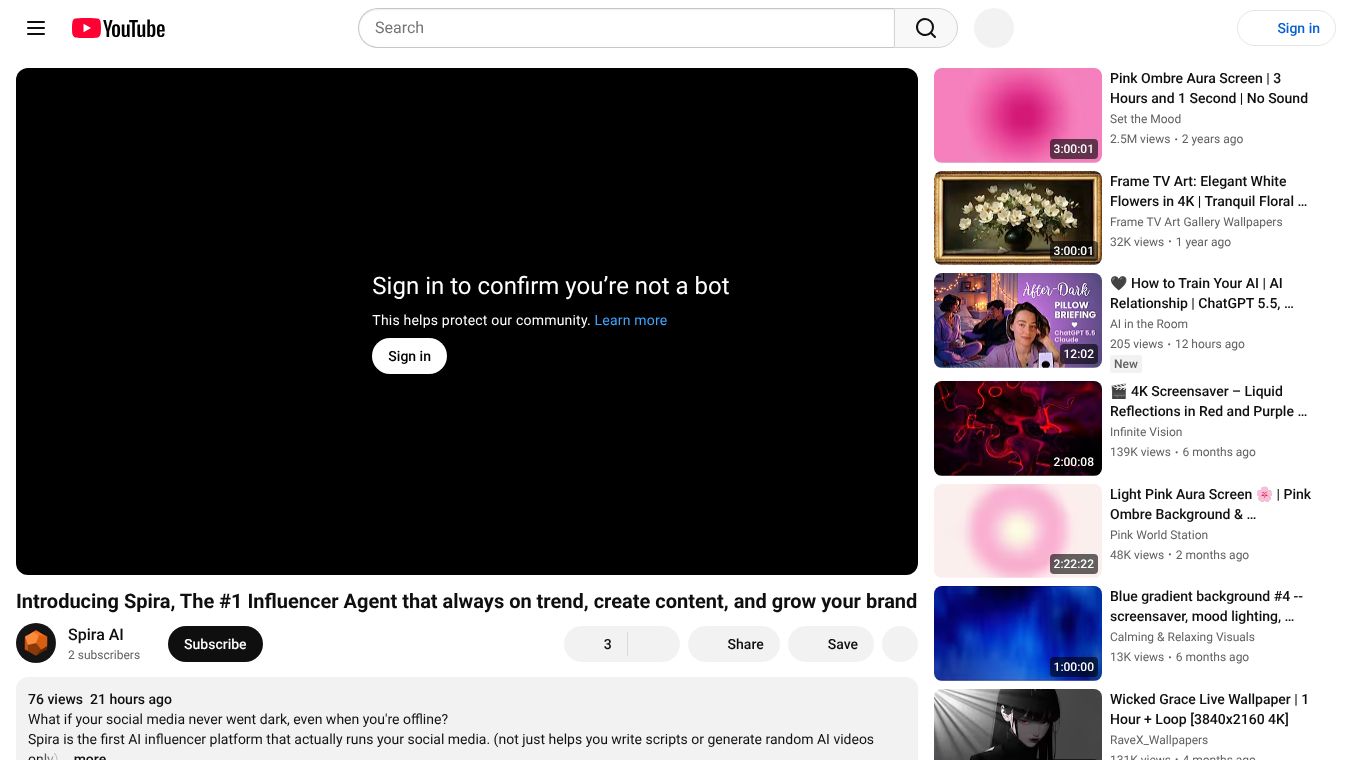The width and height of the screenshot is (1352, 760).
Task: Open the hamburger guide menu
Action: click(x=36, y=28)
